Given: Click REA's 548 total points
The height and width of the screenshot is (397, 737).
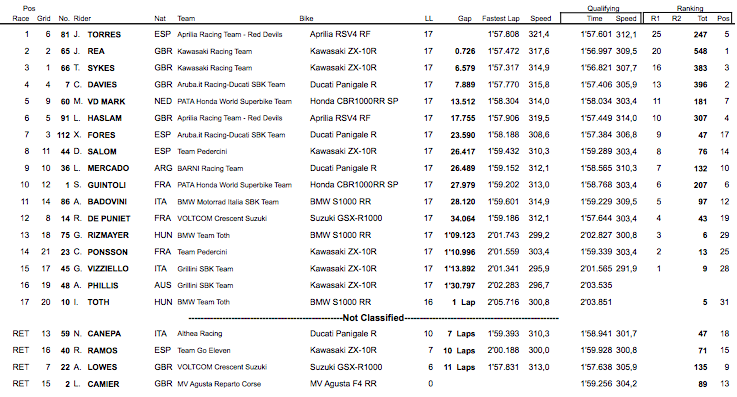Looking at the screenshot, I should click(700, 51).
